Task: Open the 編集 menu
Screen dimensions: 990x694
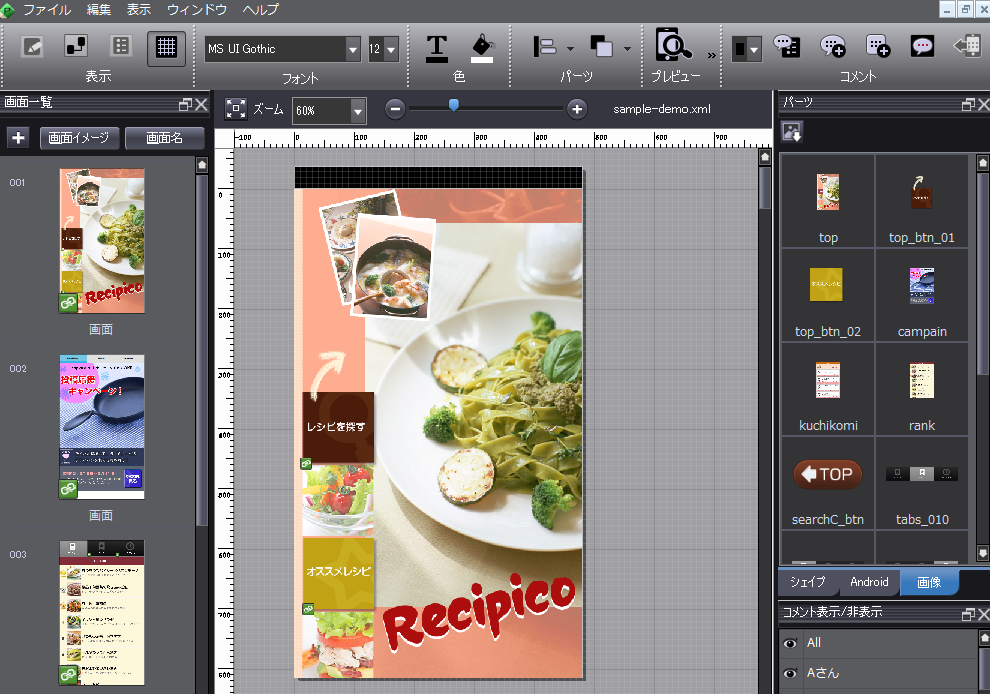Action: (x=98, y=9)
